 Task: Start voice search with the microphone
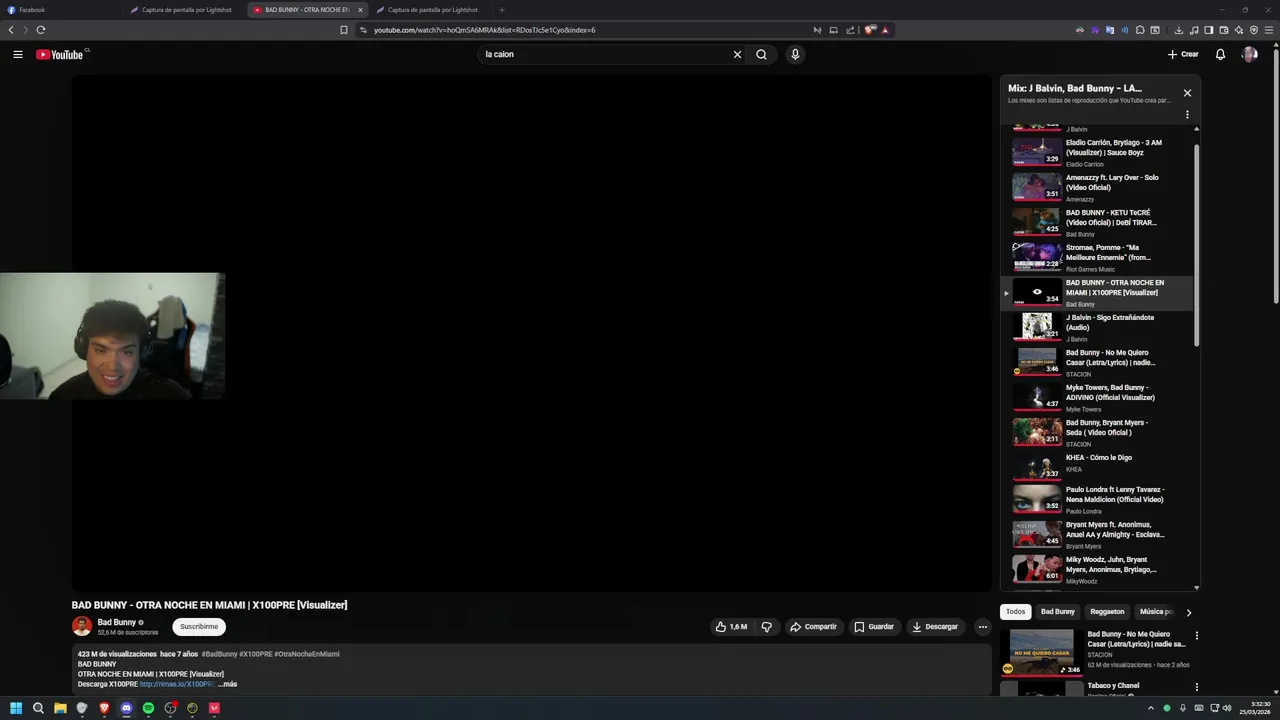795,55
